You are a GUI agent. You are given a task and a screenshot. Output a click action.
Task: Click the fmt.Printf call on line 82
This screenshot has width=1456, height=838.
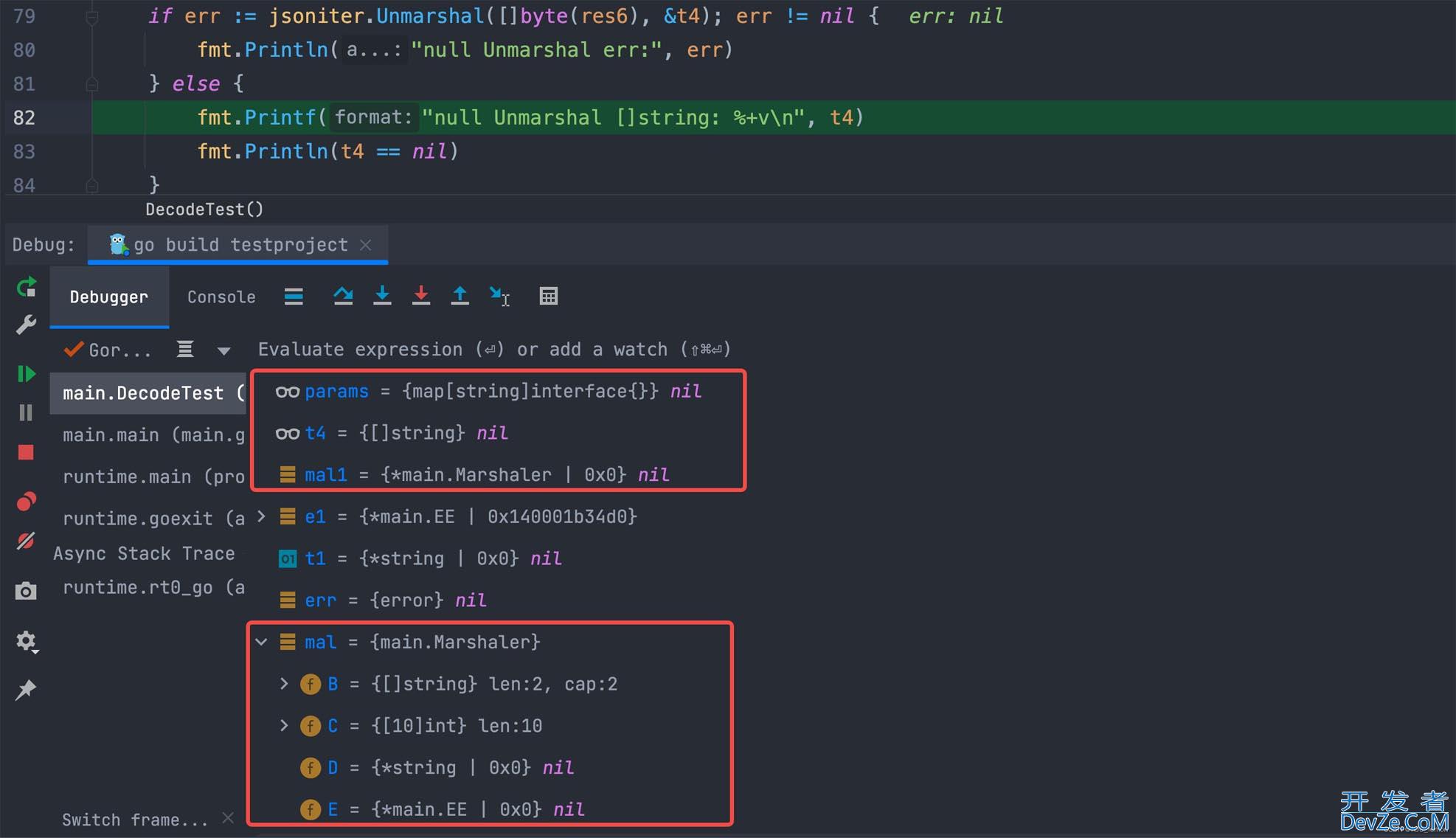pos(256,117)
